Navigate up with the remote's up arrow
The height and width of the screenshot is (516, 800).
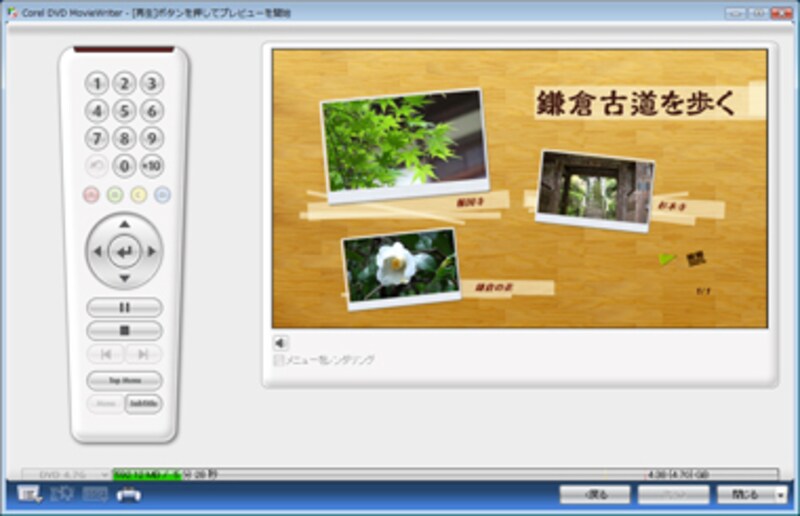click(x=124, y=224)
